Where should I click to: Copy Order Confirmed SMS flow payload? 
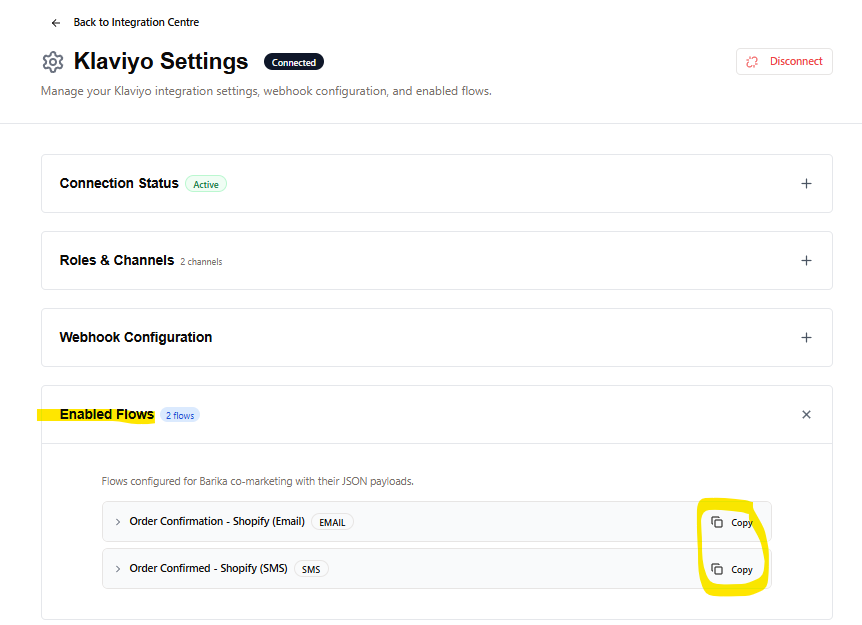(x=732, y=569)
